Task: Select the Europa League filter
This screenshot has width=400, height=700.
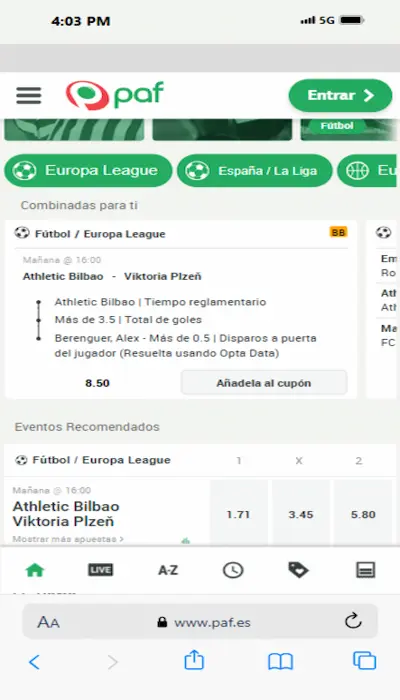Action: point(88,171)
